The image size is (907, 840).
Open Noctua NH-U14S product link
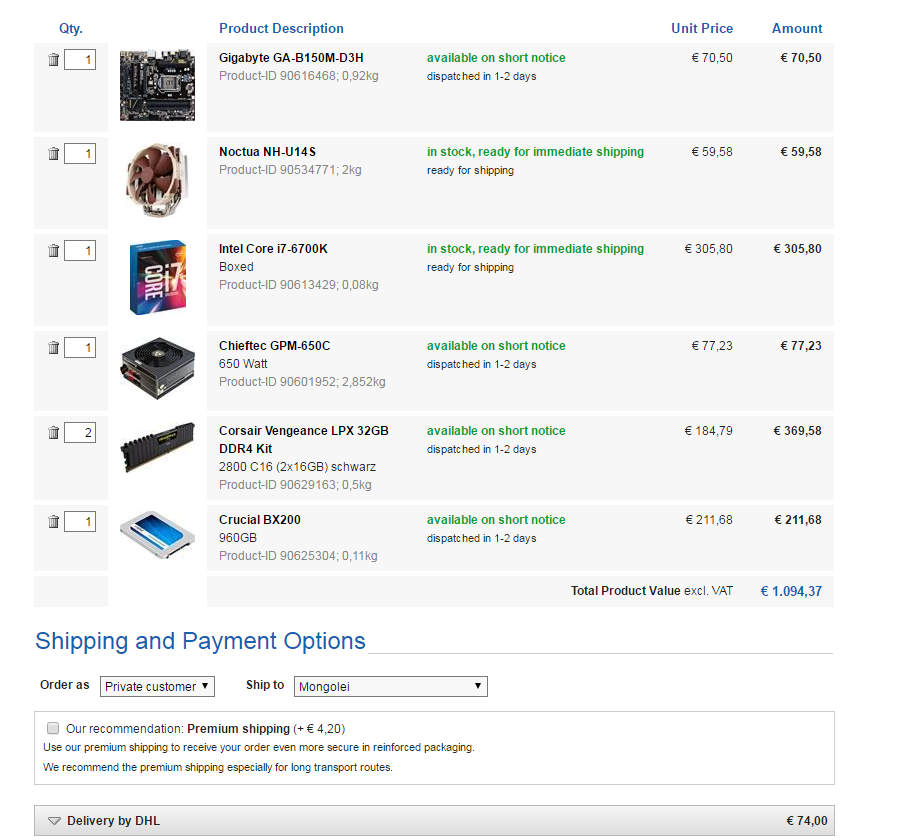tap(267, 152)
